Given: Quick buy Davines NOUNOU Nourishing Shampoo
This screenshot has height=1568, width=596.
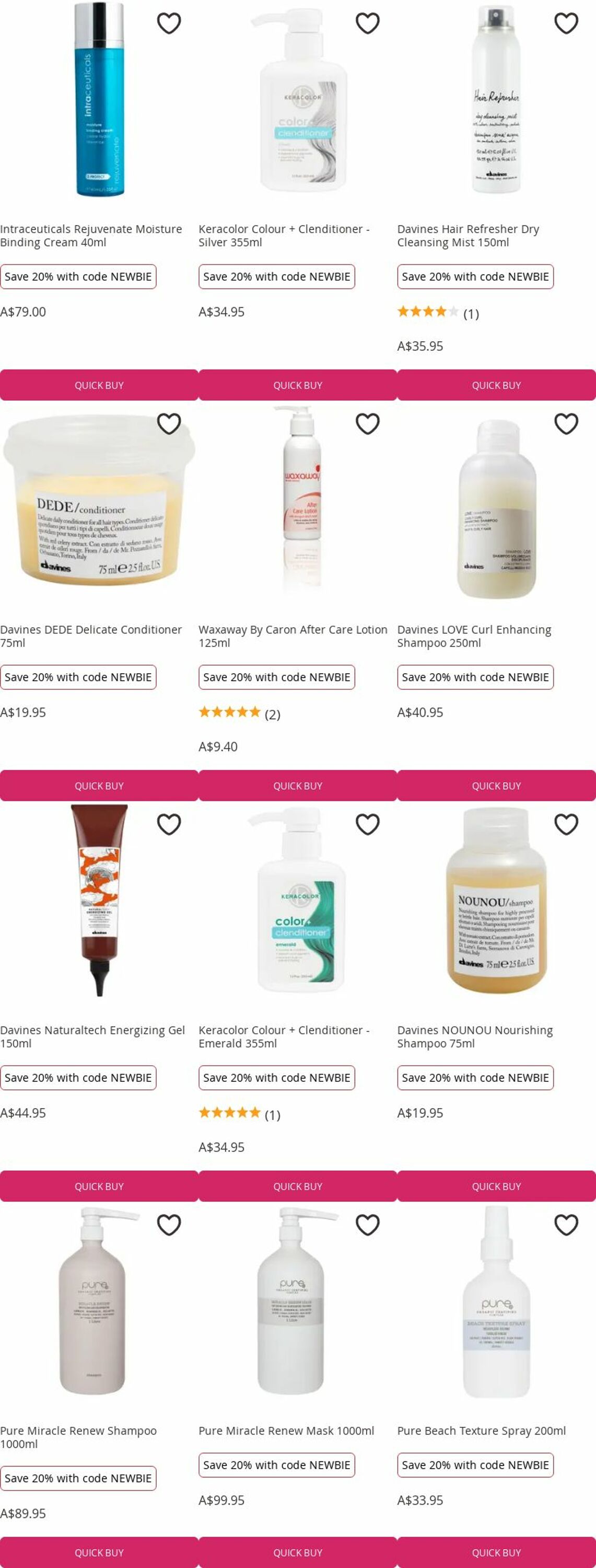Looking at the screenshot, I should tap(496, 1186).
